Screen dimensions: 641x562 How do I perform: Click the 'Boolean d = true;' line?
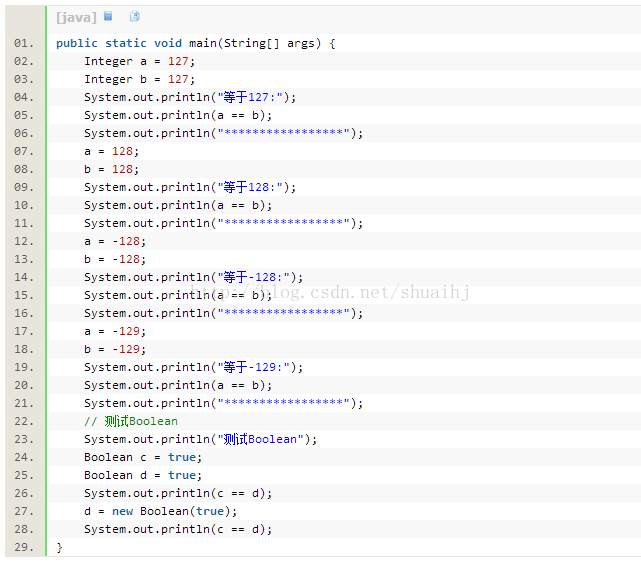pos(143,475)
